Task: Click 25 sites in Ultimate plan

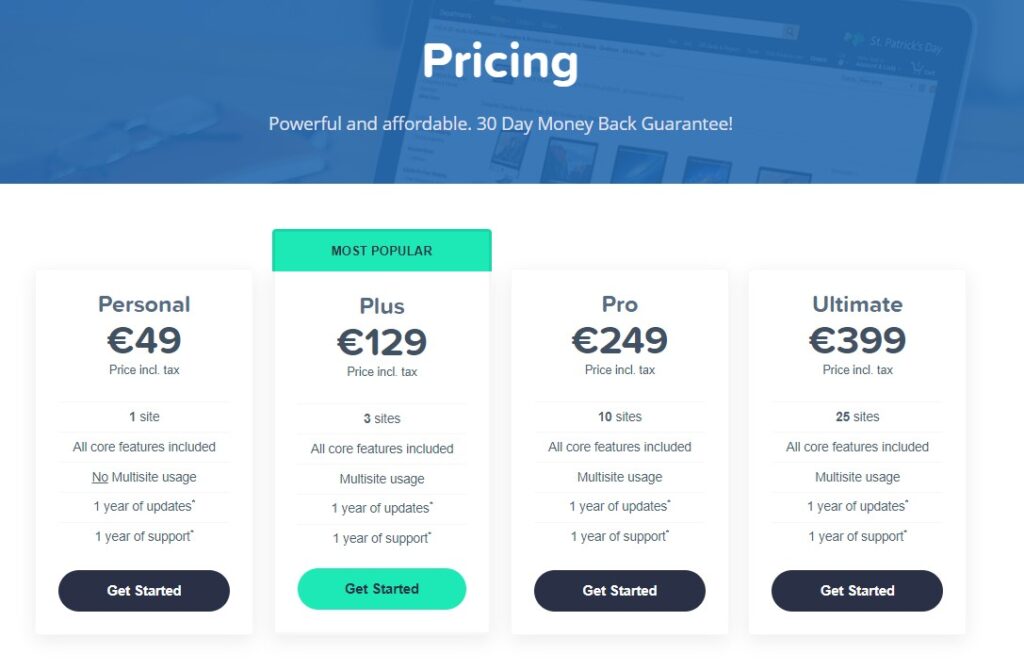Action: (857, 417)
